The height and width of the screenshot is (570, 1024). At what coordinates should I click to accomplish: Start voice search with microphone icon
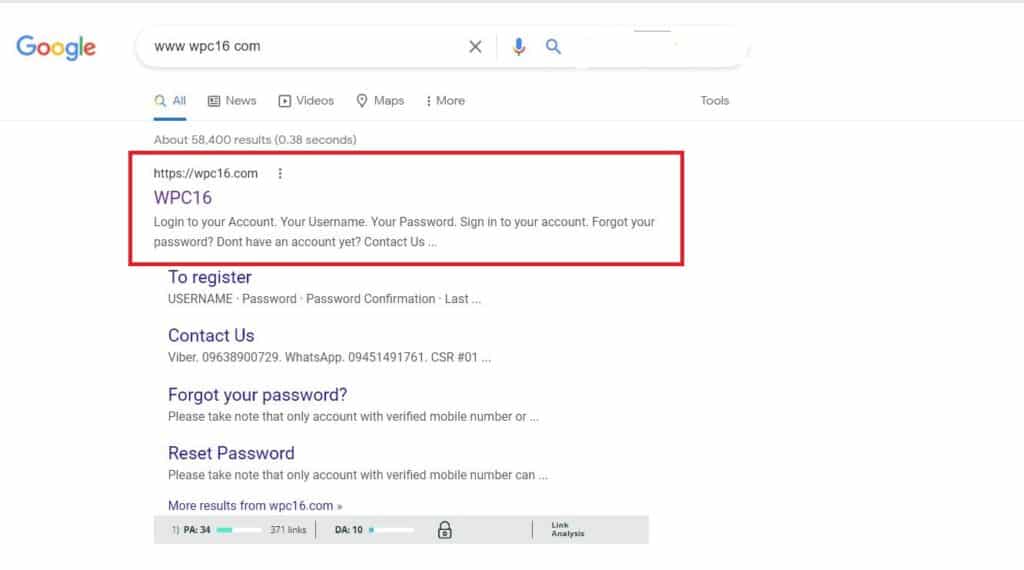519,46
